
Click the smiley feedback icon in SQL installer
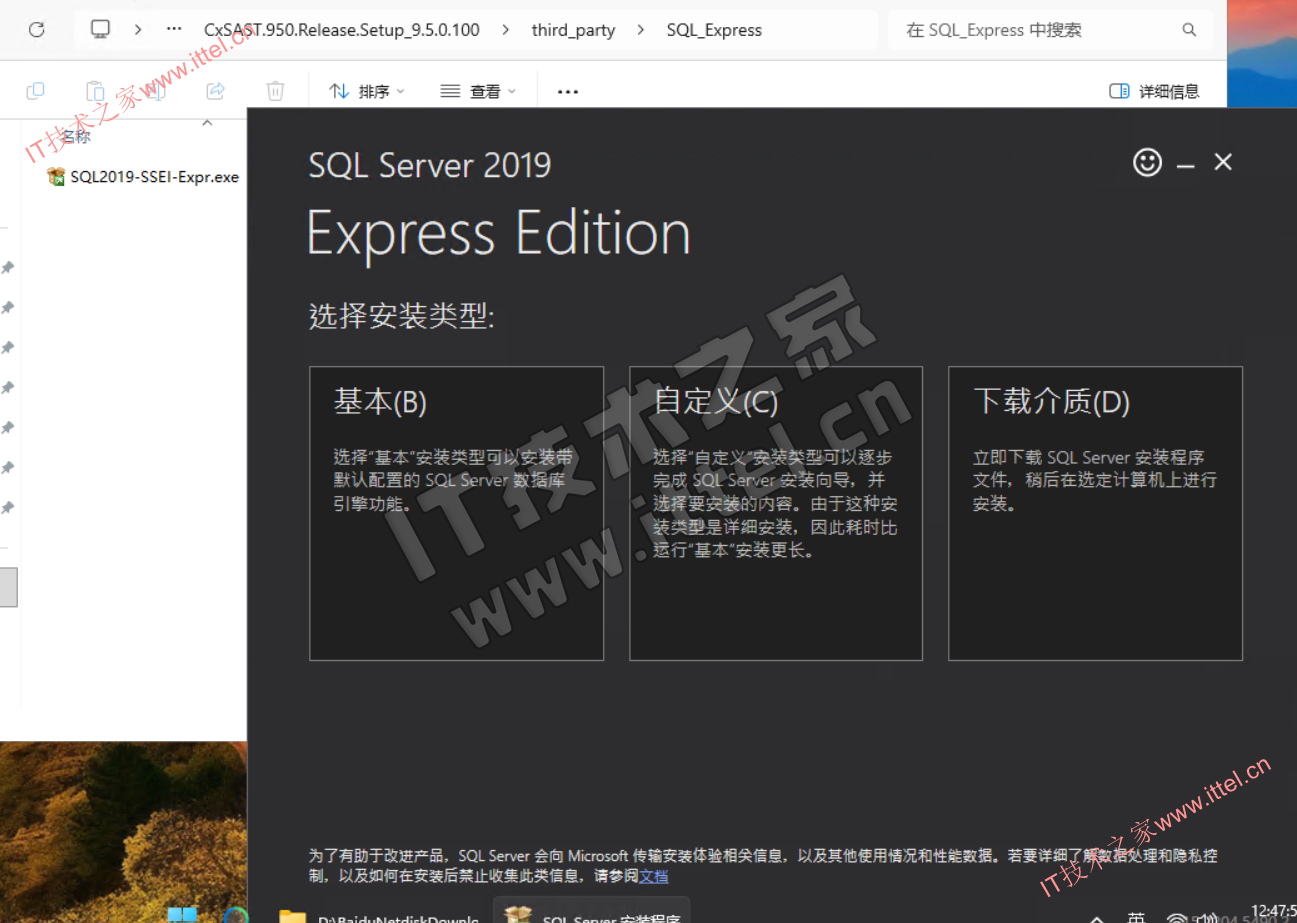1147,162
